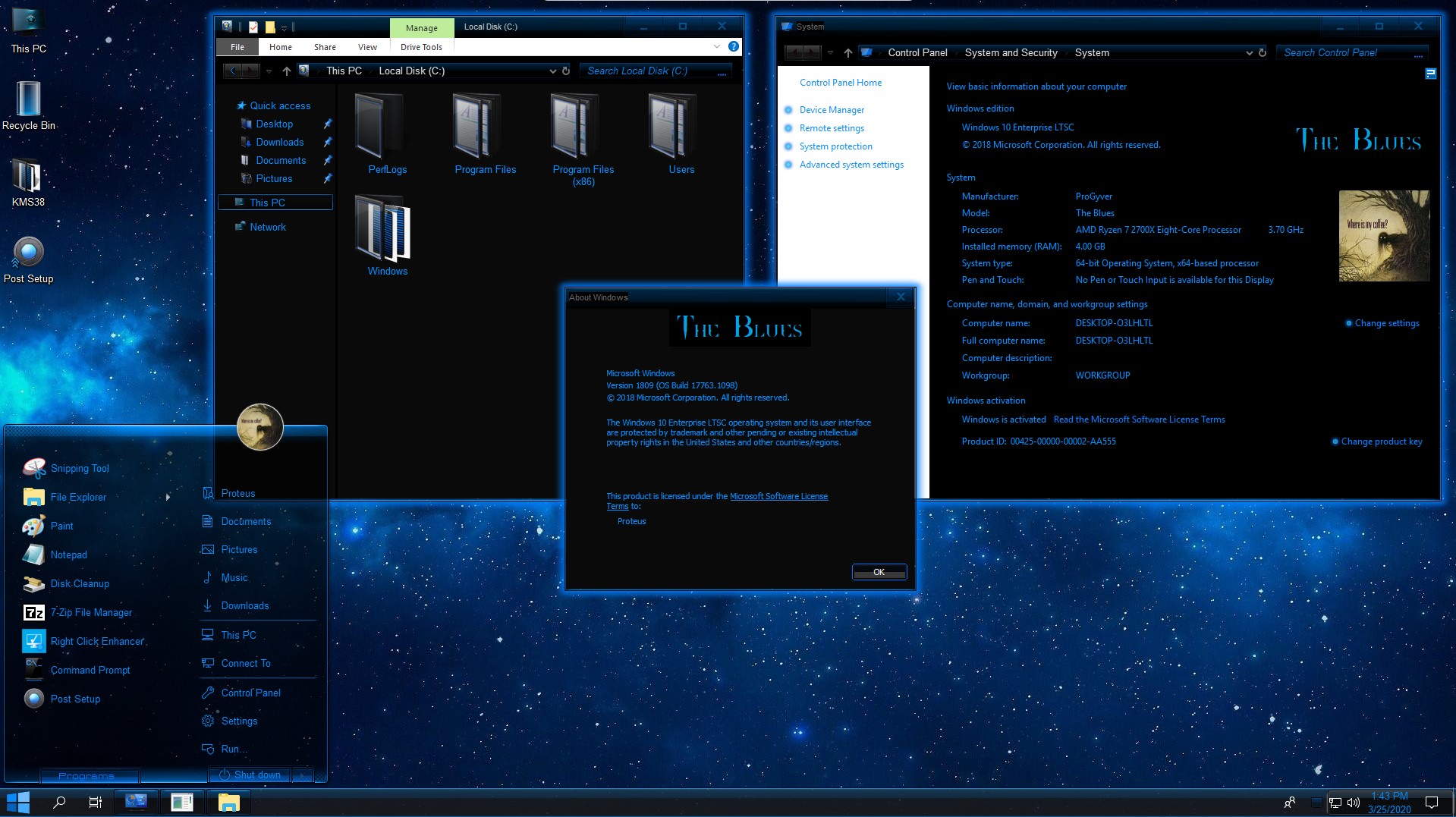The image size is (1456, 817).
Task: Click the Search Control Panel field
Action: click(x=1352, y=52)
